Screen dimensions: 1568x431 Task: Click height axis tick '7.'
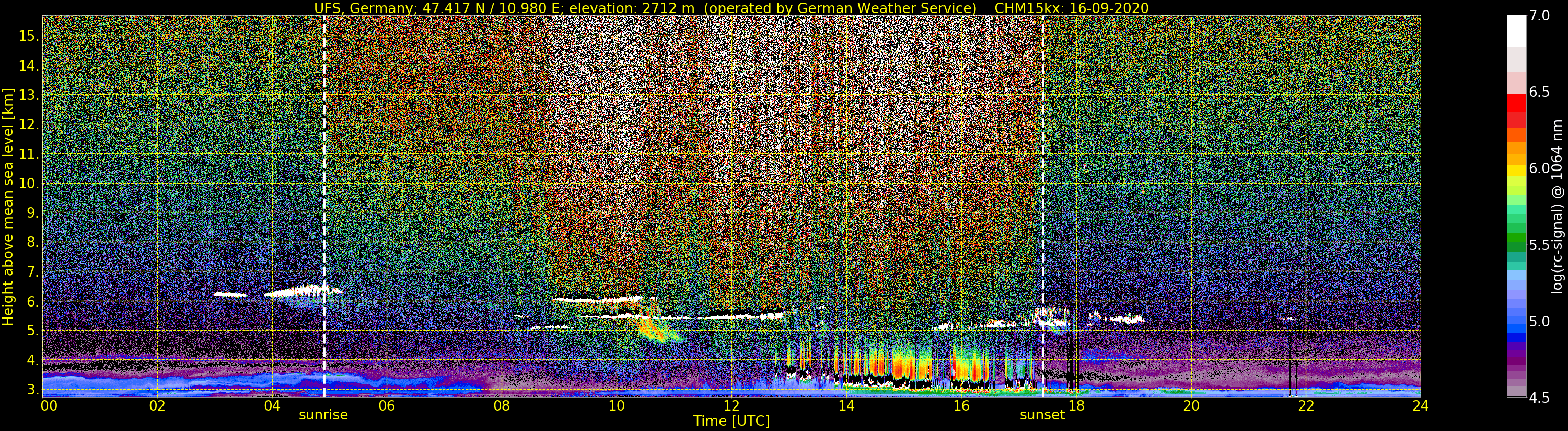point(32,271)
